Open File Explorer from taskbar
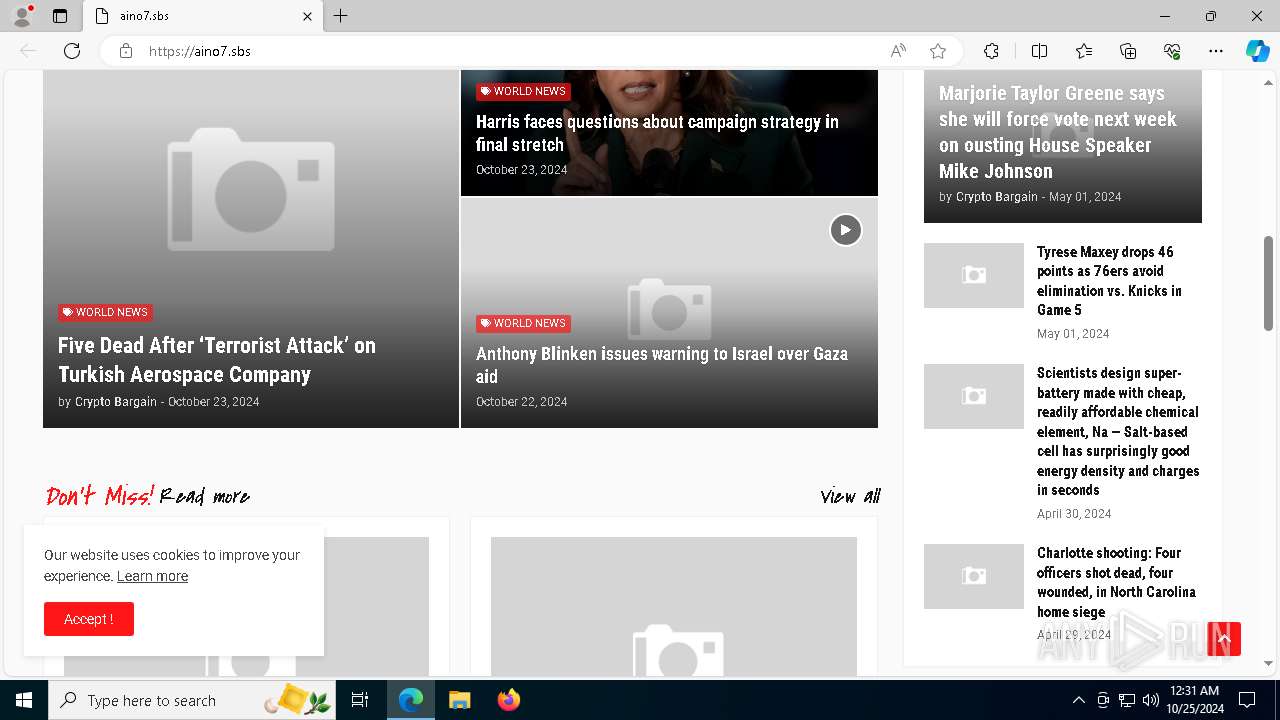 tap(459, 700)
